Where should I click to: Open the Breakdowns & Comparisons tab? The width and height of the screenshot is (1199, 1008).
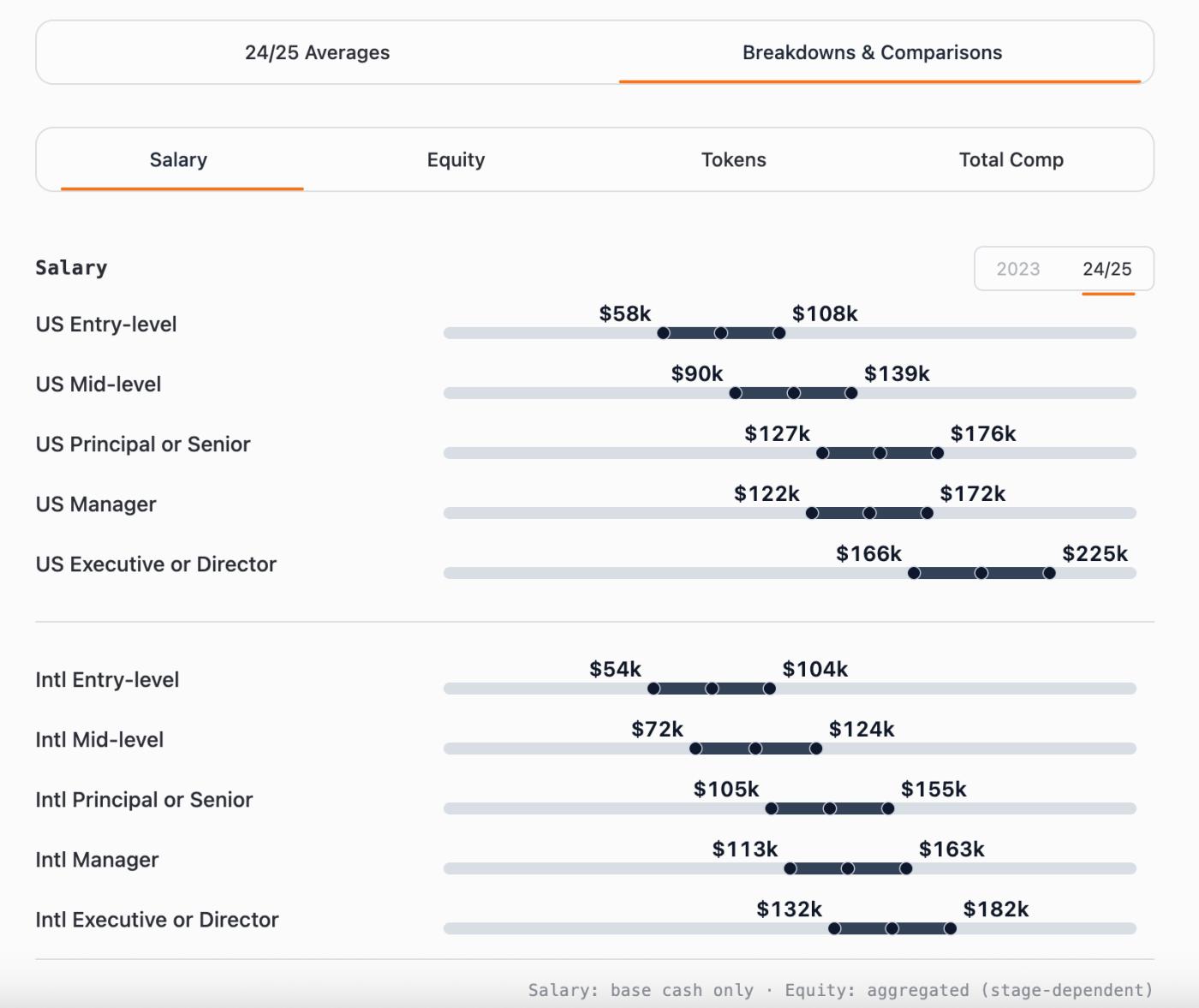872,53
